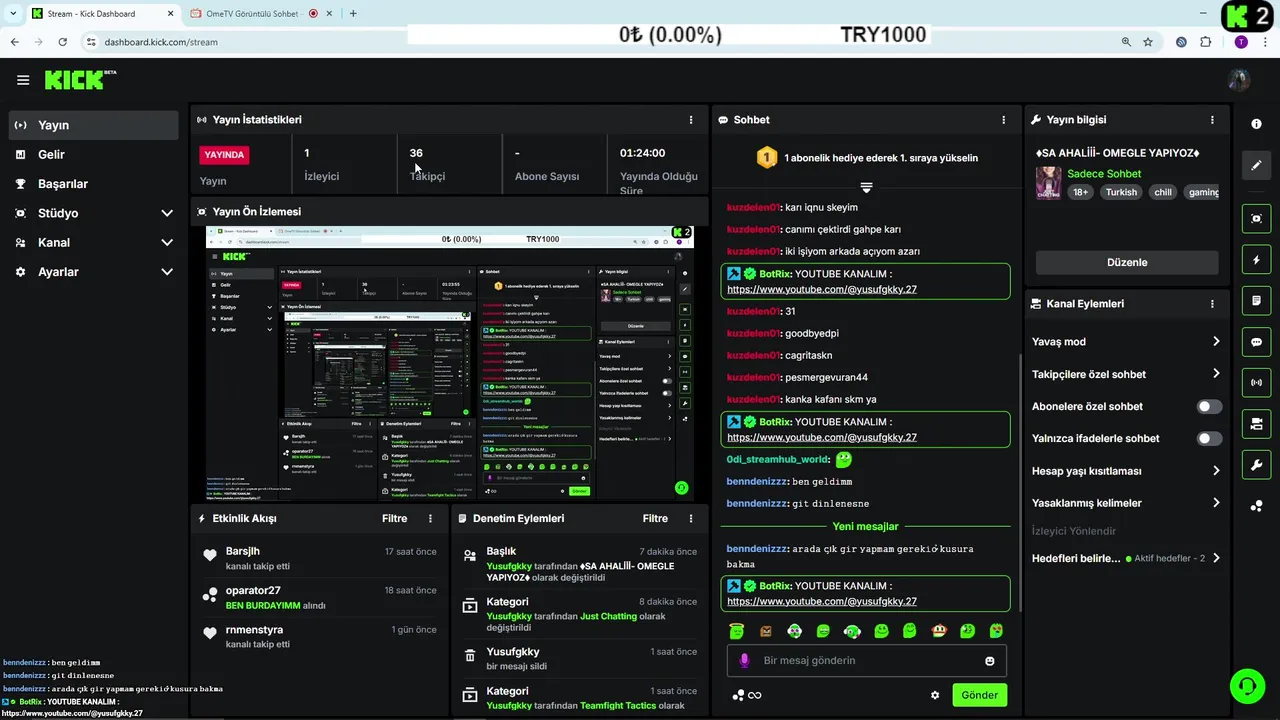Image resolution: width=1280 pixels, height=720 pixels.
Task: Click the KICK logo
Action: click(x=80, y=80)
